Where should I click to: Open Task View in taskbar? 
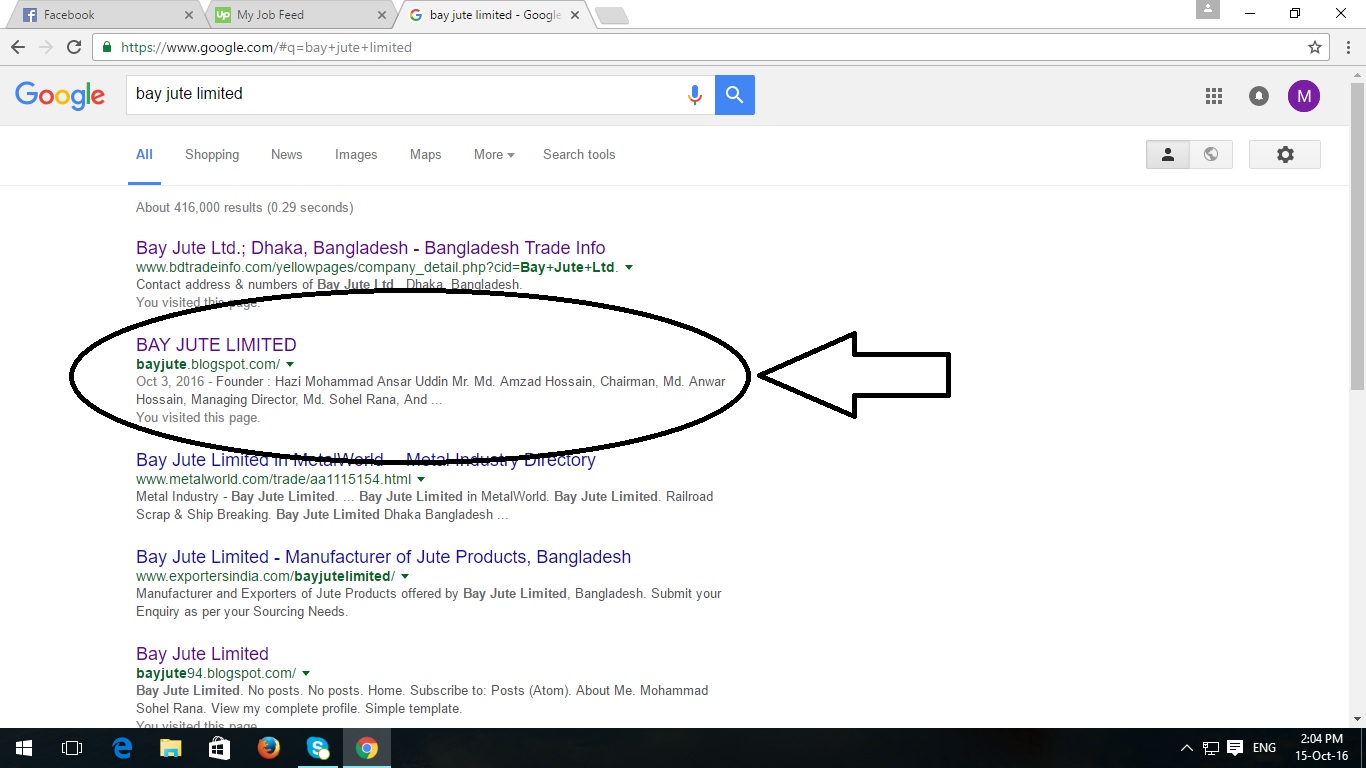[72, 748]
